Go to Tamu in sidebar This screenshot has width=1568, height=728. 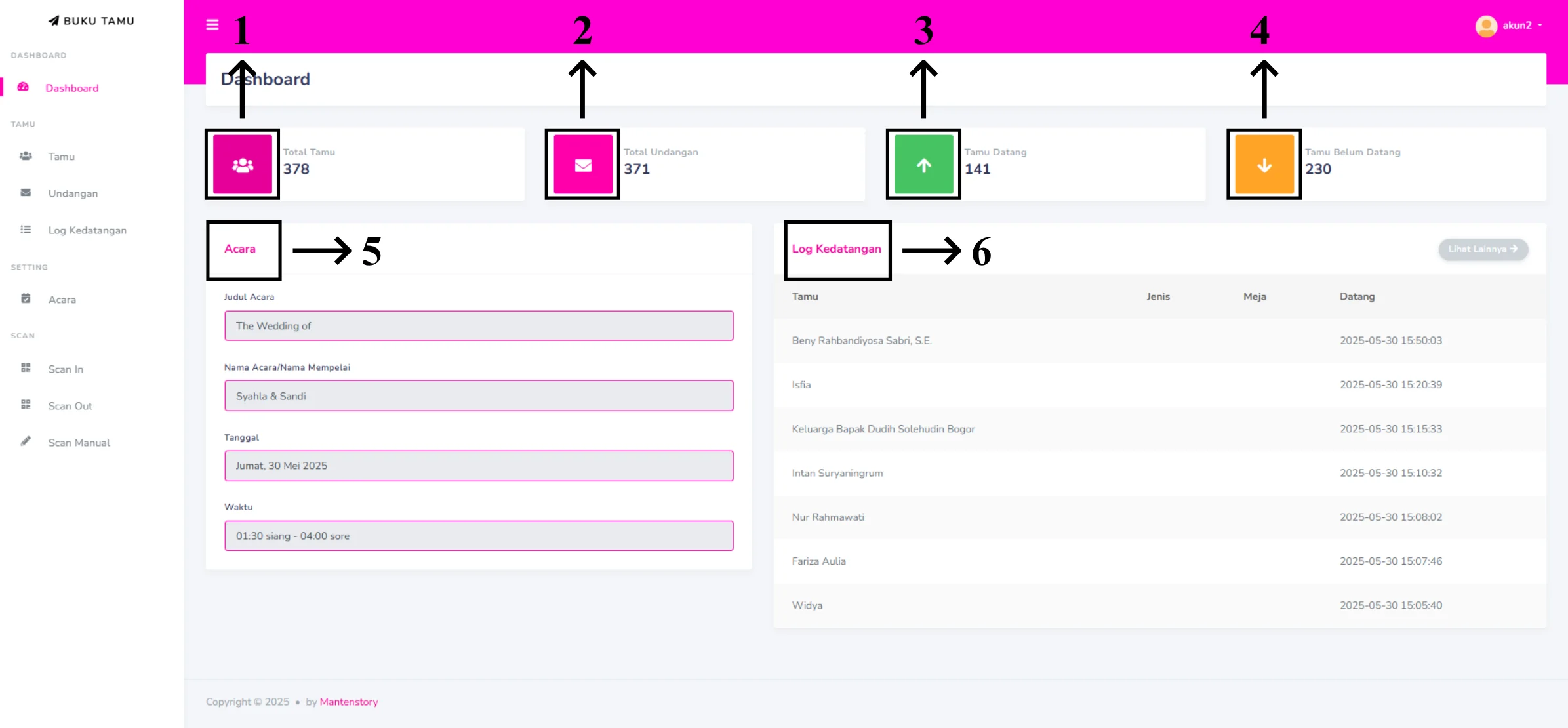click(61, 157)
